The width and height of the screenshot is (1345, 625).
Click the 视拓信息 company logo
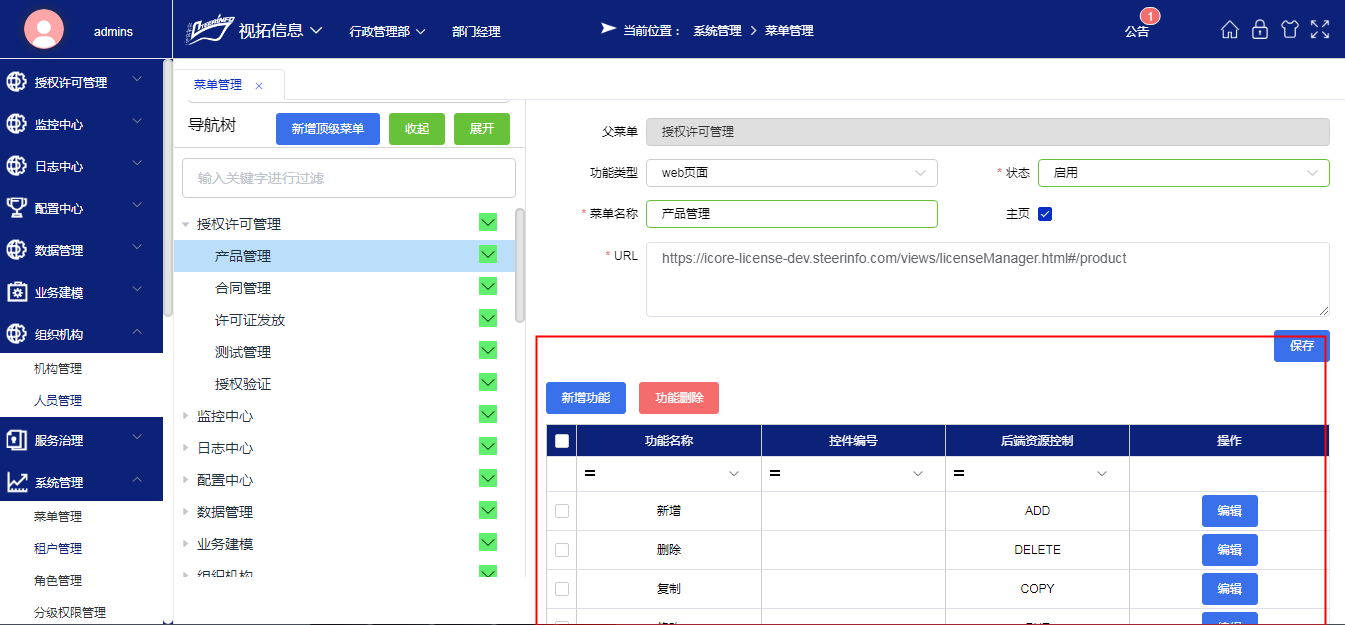[x=209, y=30]
